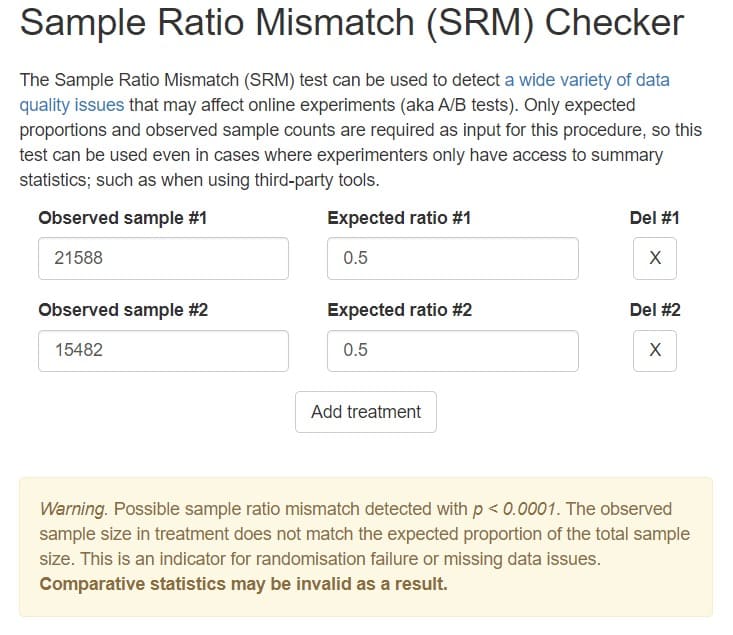The width and height of the screenshot is (733, 635).
Task: Click the 'p < 0.0001' value in warning
Action: click(514, 509)
